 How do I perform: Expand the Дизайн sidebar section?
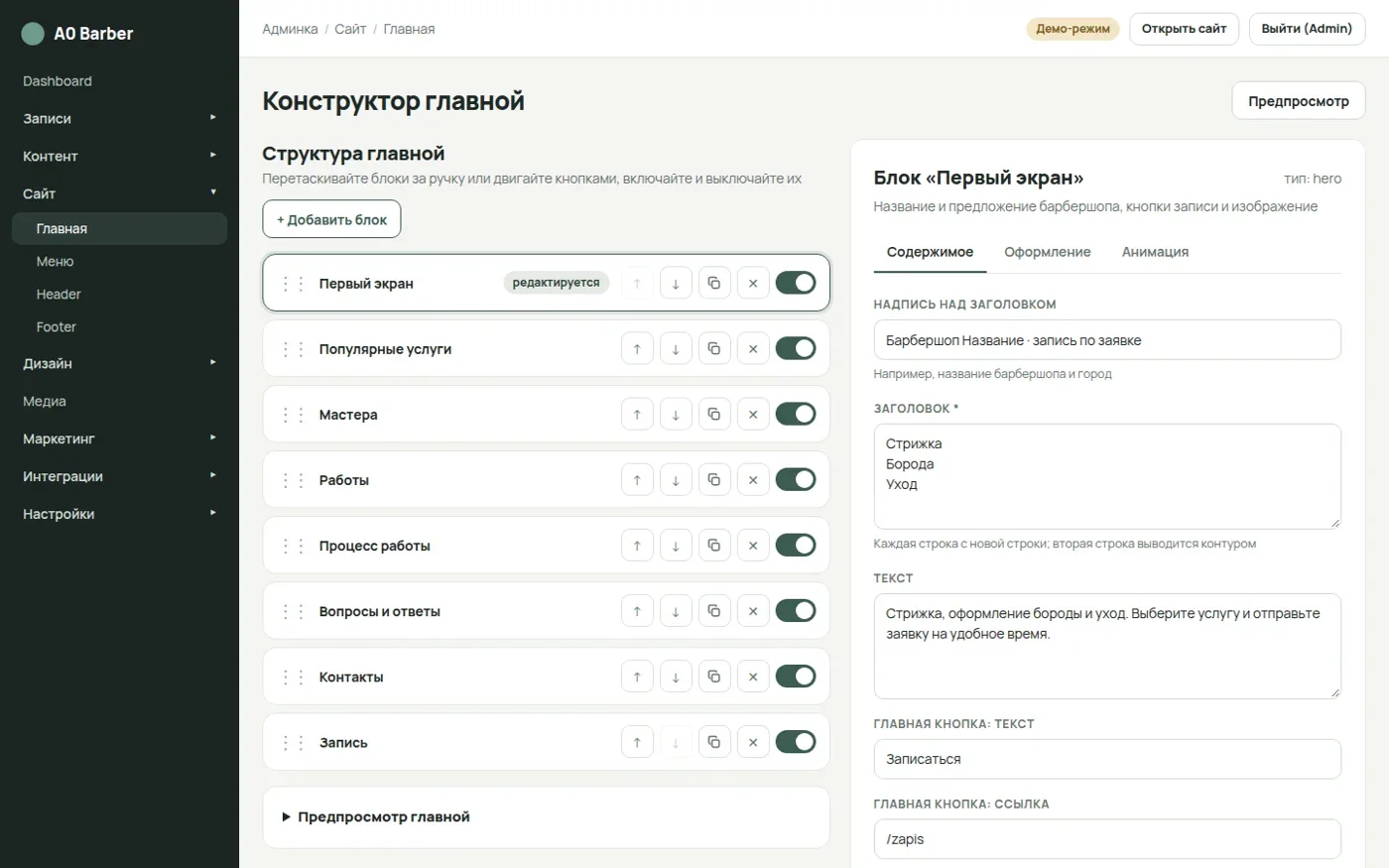[x=119, y=363]
